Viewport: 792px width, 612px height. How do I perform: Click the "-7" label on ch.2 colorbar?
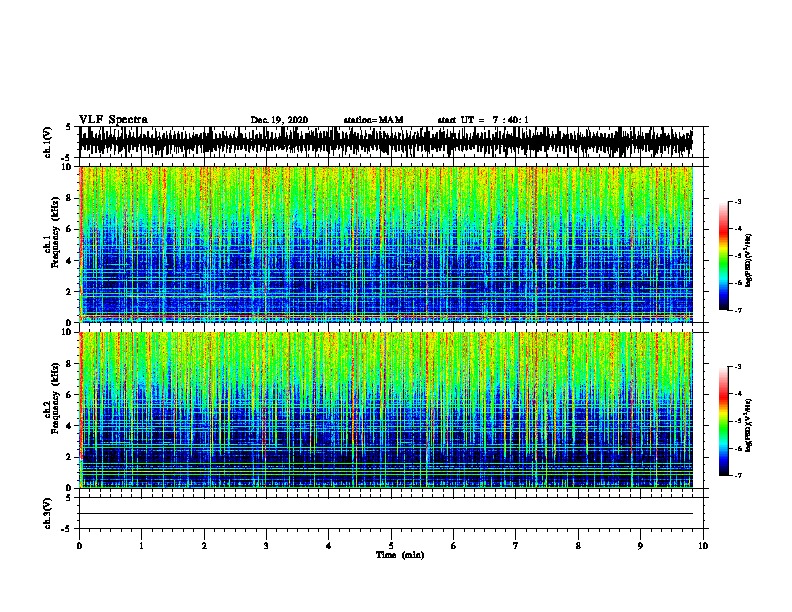[x=737, y=475]
